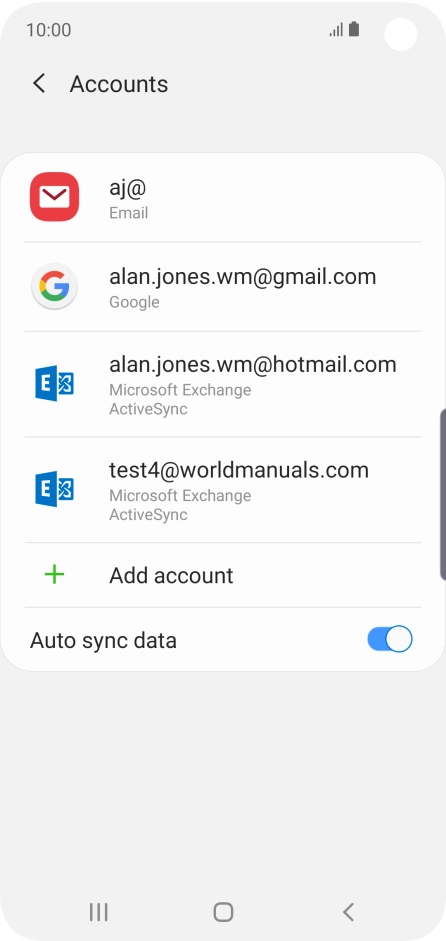Tap the Accounts page title
Viewport: 446px width, 941px height.
coord(119,84)
